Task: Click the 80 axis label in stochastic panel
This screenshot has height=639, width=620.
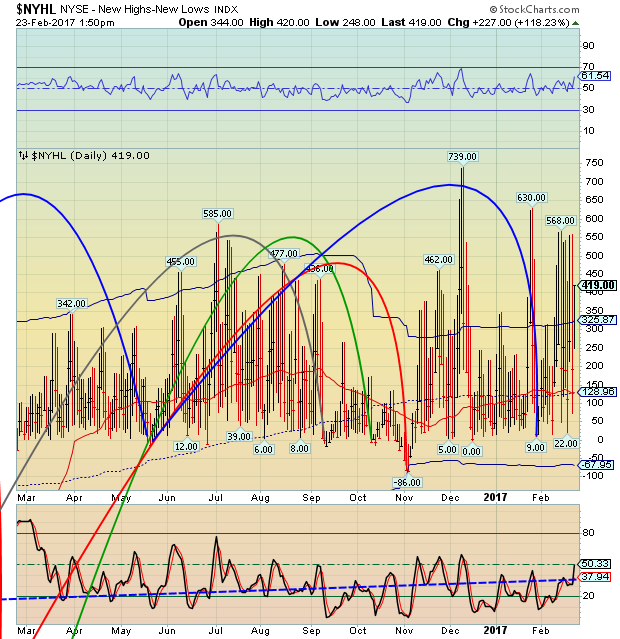Action: (589, 533)
